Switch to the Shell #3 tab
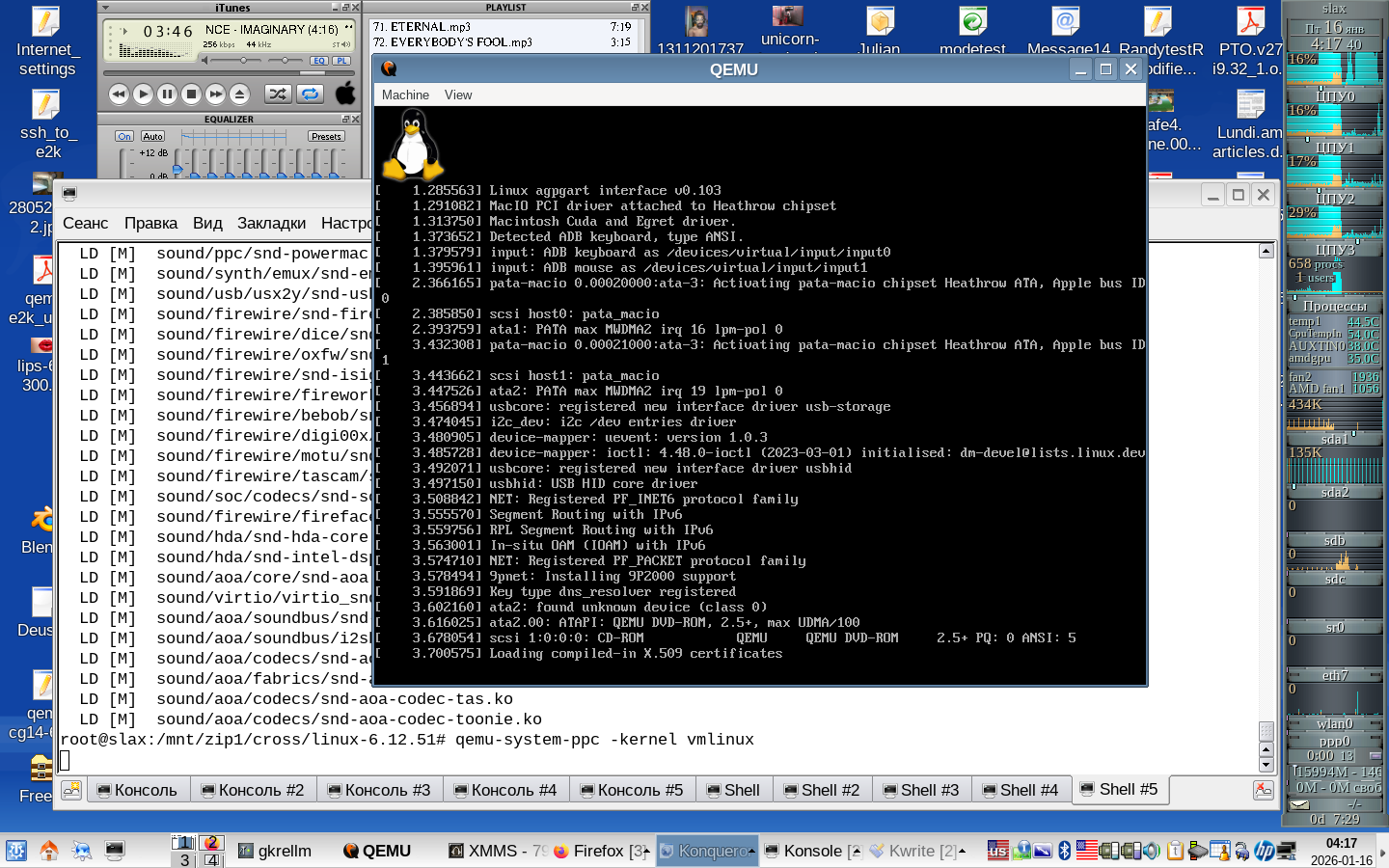 click(921, 789)
